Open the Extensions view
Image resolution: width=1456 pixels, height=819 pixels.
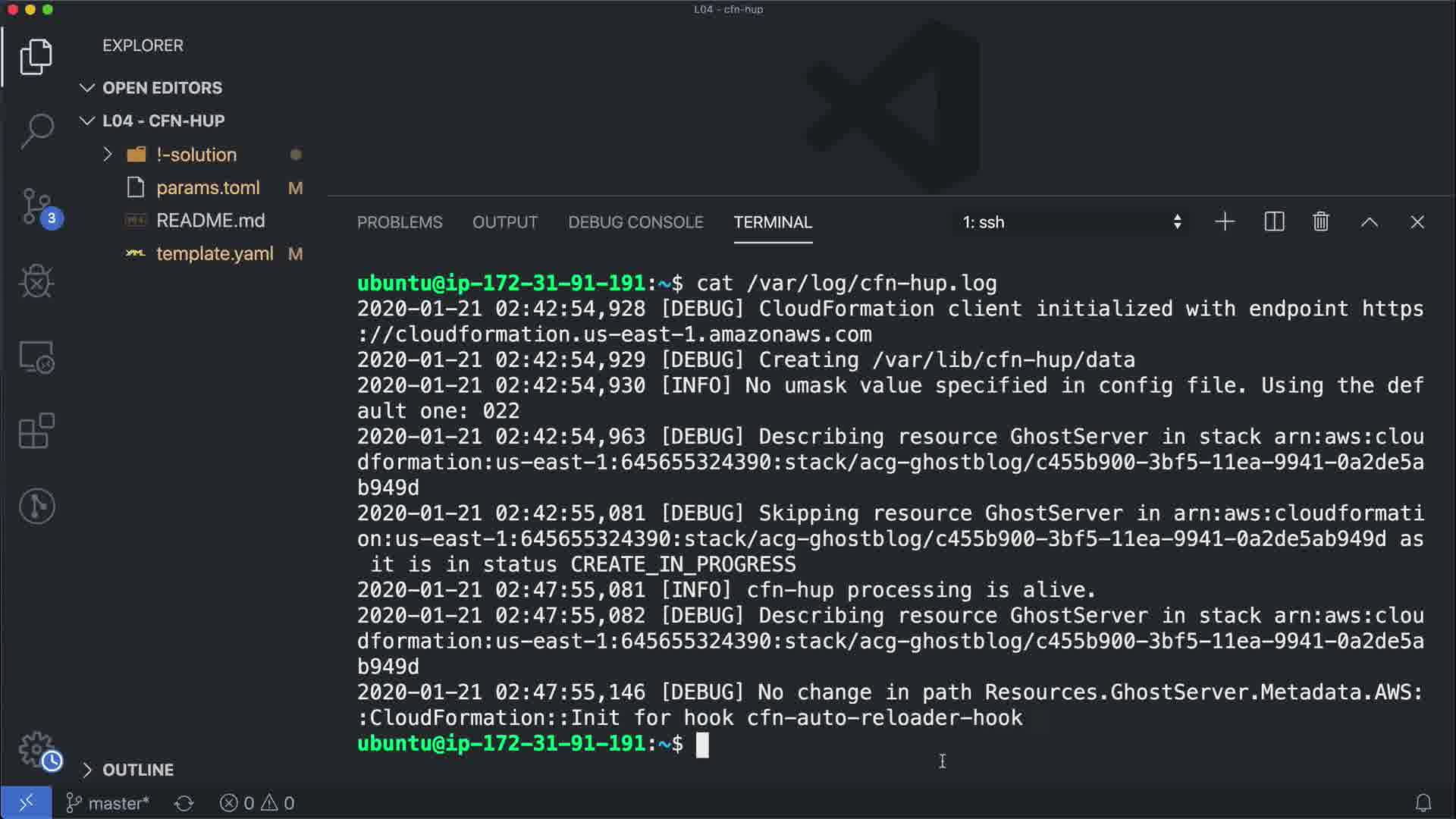[x=36, y=431]
